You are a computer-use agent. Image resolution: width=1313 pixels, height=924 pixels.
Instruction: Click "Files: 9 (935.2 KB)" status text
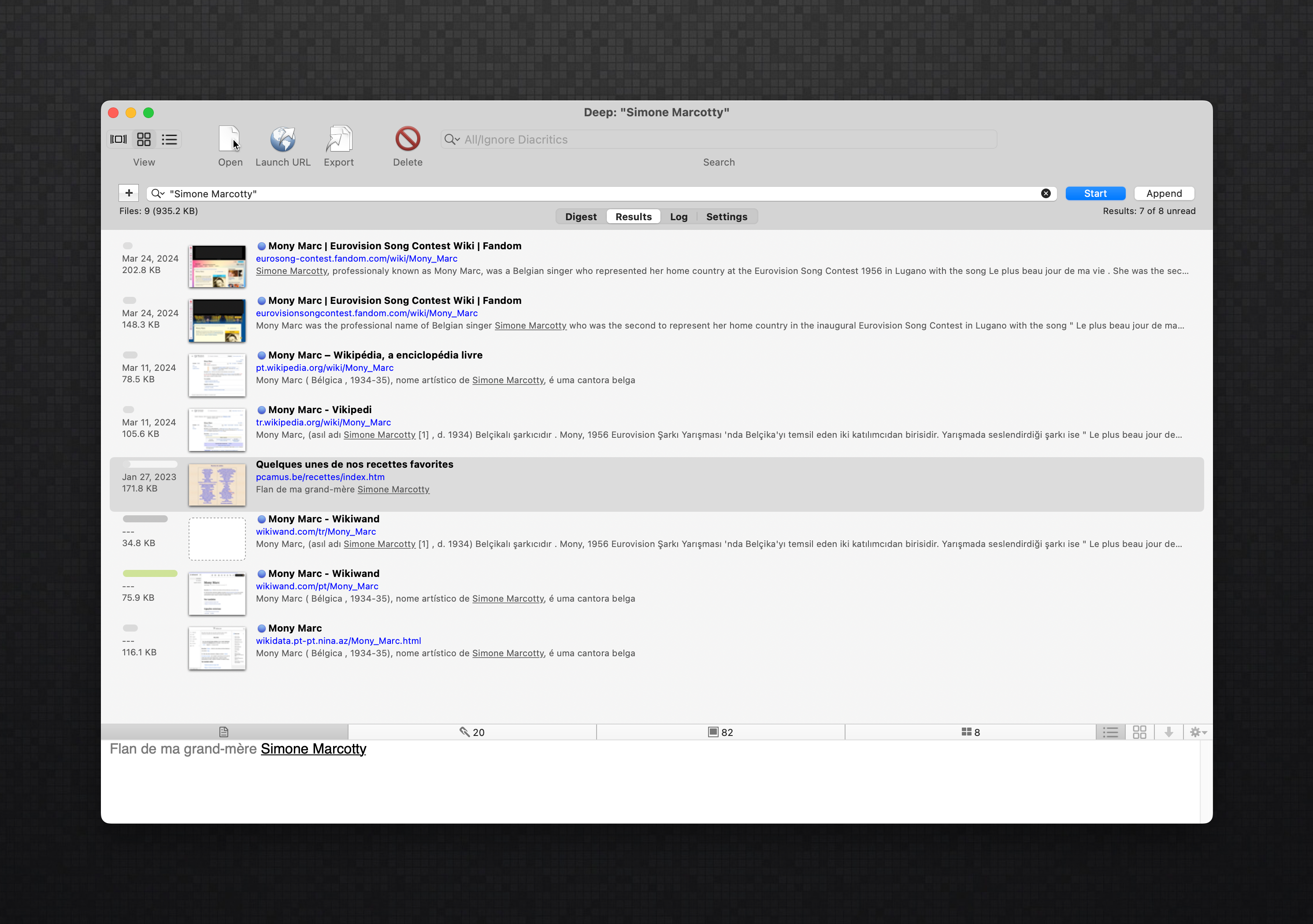pyautogui.click(x=159, y=211)
